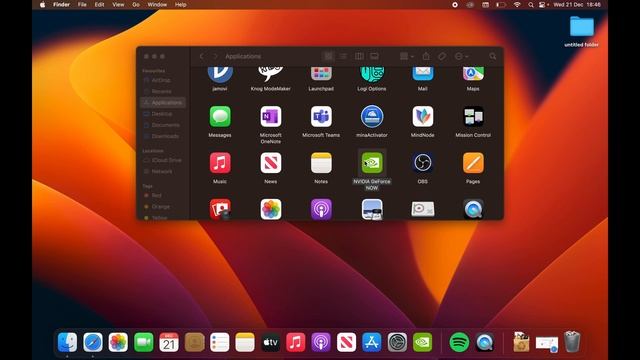Open Spotify from the Dock

click(x=459, y=342)
